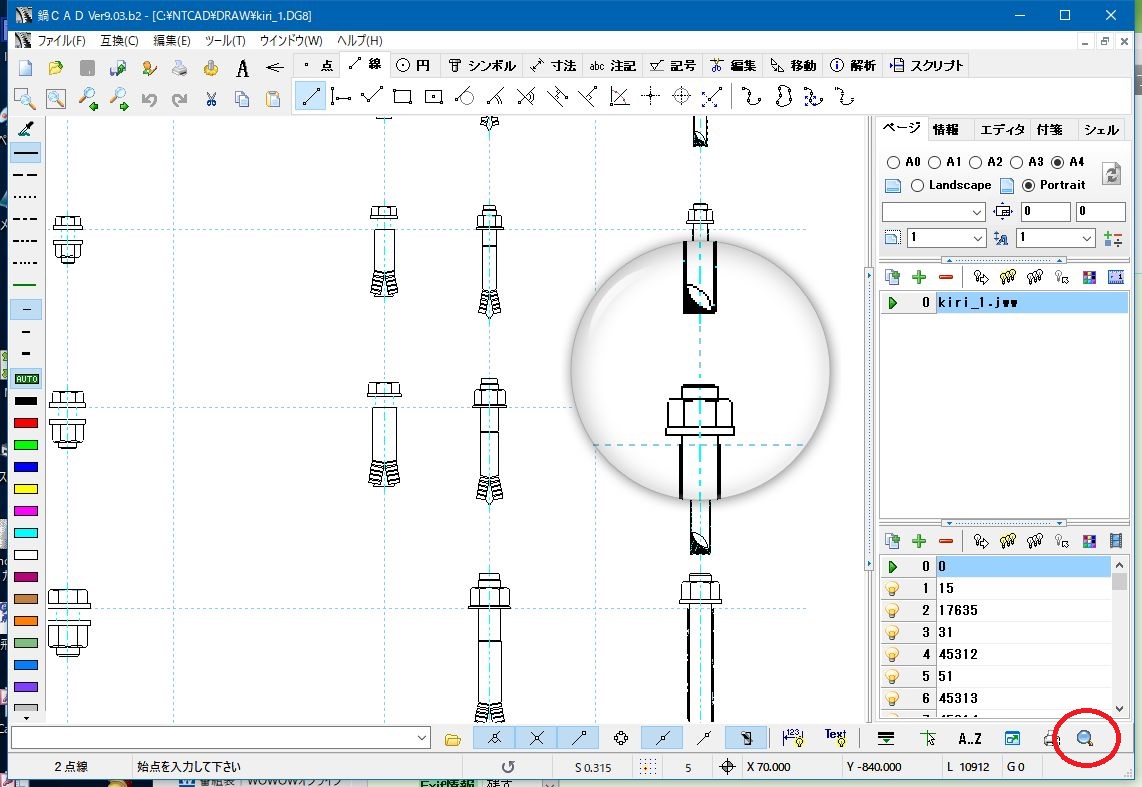1142x787 pixels.
Task: Open the 互換(C) menu
Action: [119, 41]
